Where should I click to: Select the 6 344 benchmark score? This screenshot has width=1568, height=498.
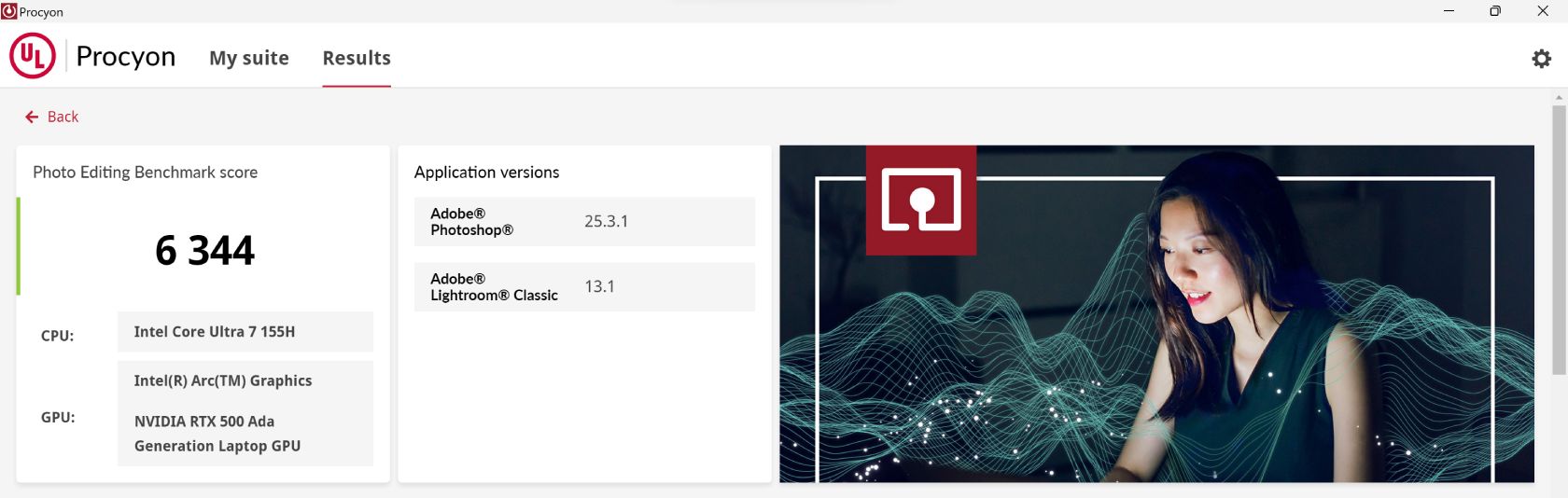(x=204, y=250)
